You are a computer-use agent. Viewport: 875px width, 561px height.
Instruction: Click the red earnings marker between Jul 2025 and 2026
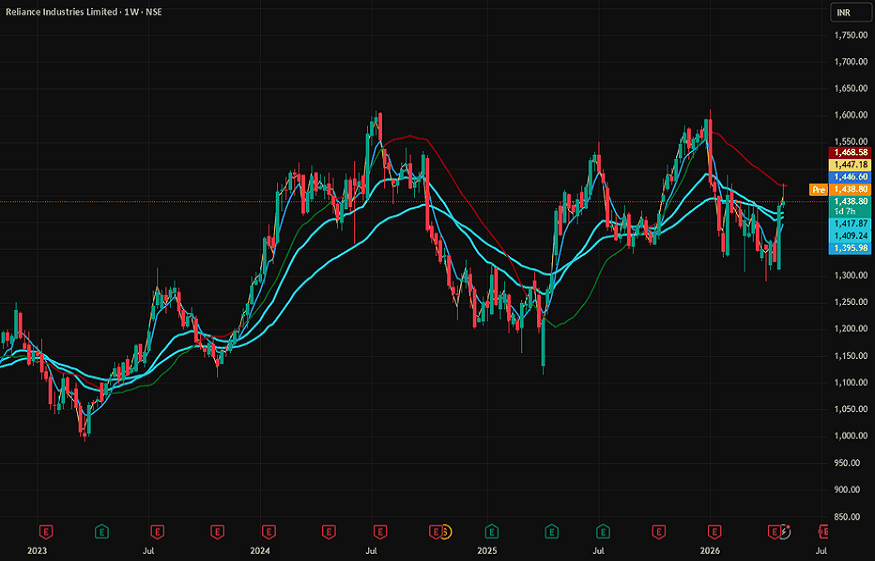[658, 531]
